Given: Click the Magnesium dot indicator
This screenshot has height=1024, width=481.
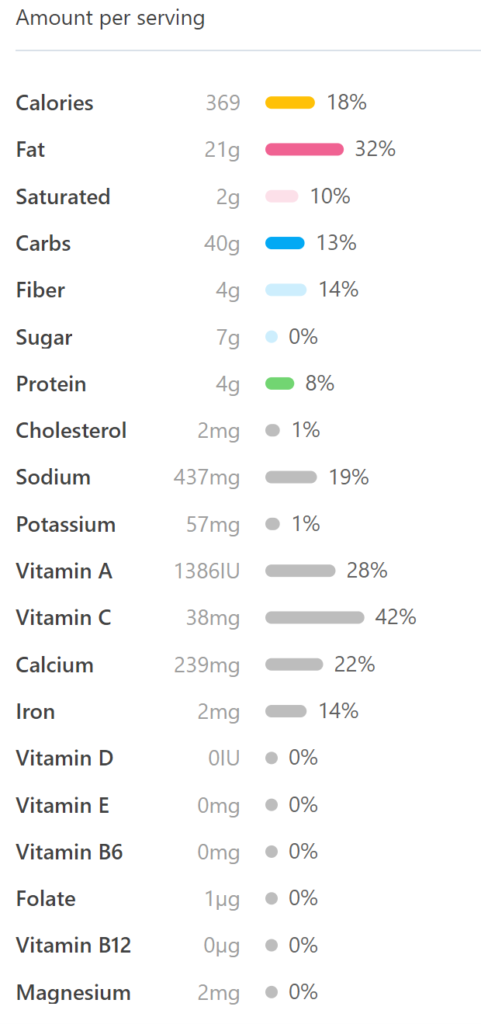Looking at the screenshot, I should tap(272, 993).
